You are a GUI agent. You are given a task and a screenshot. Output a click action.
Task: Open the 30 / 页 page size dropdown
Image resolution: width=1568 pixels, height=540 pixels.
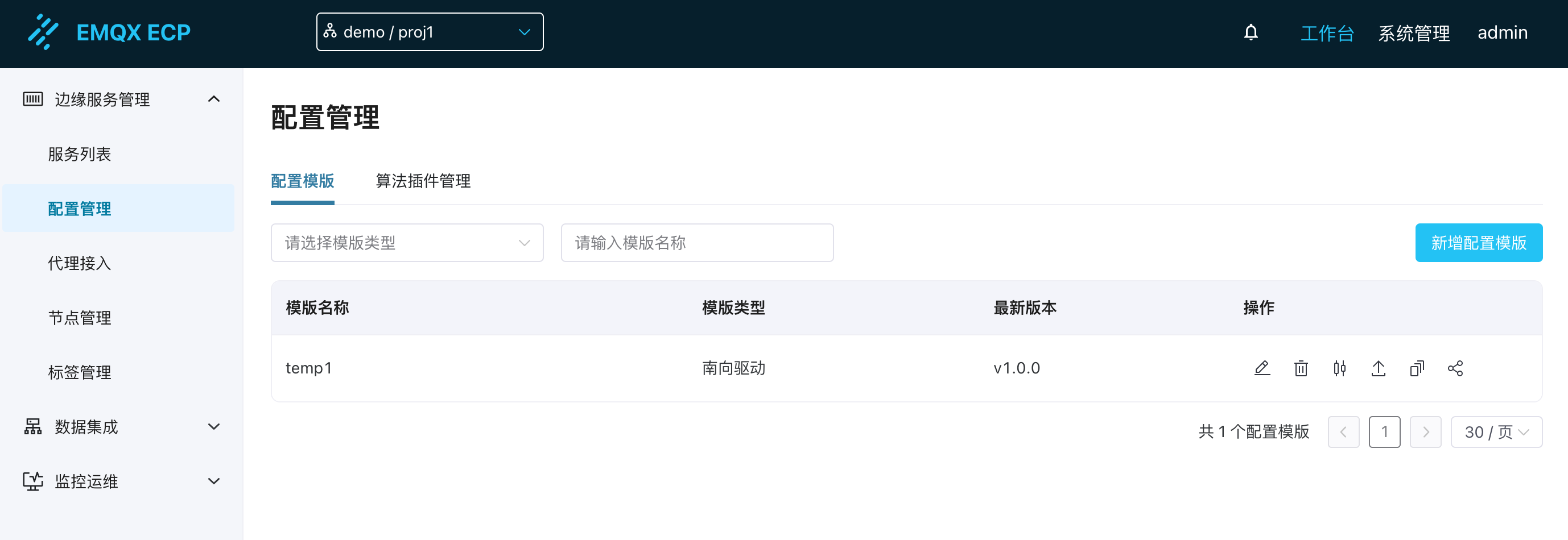click(x=1496, y=432)
